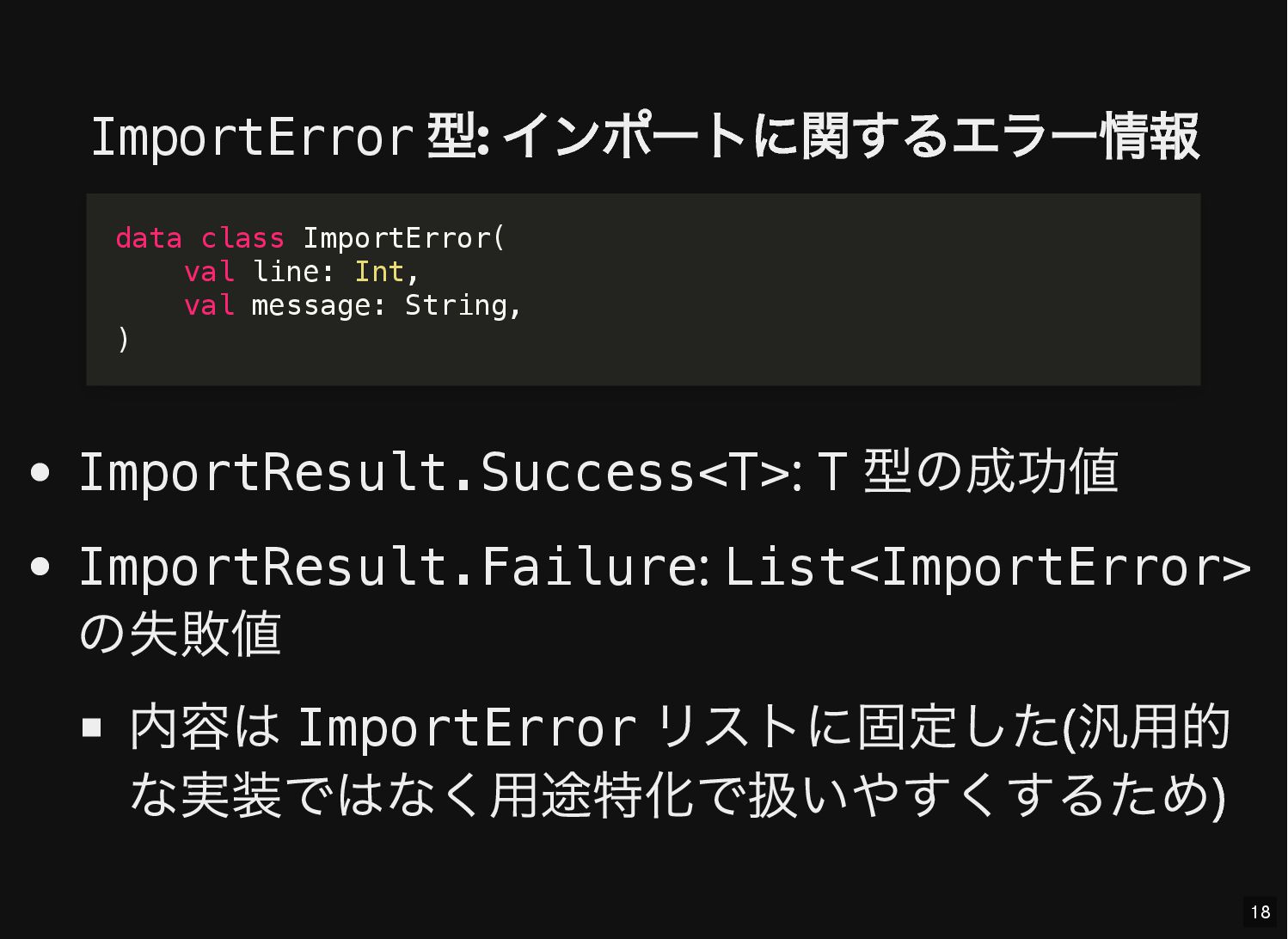The image size is (1288, 939).
Task: Click the "の失敗値" text line
Action: click(x=181, y=634)
